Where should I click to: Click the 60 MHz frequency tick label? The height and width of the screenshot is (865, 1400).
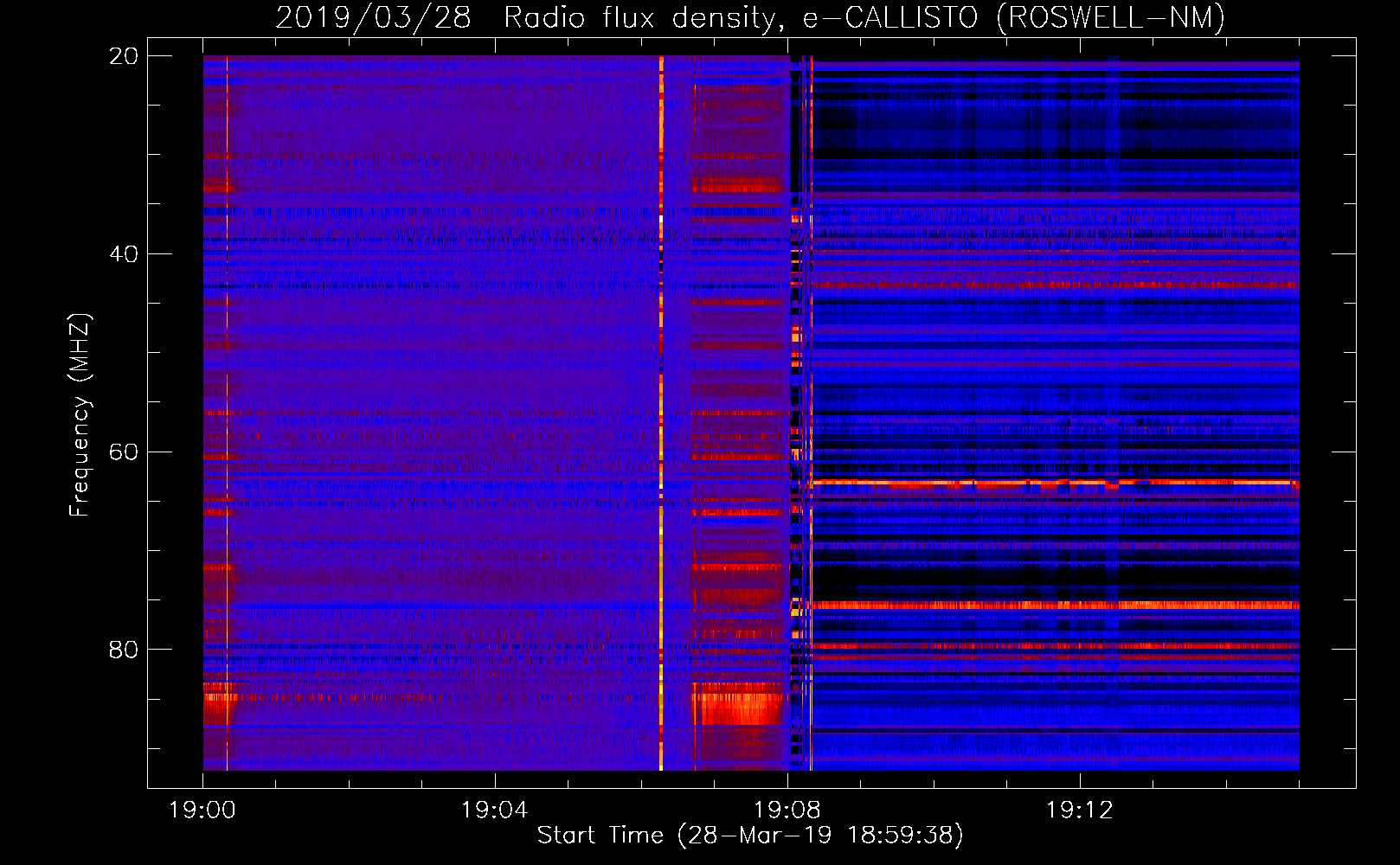point(123,452)
